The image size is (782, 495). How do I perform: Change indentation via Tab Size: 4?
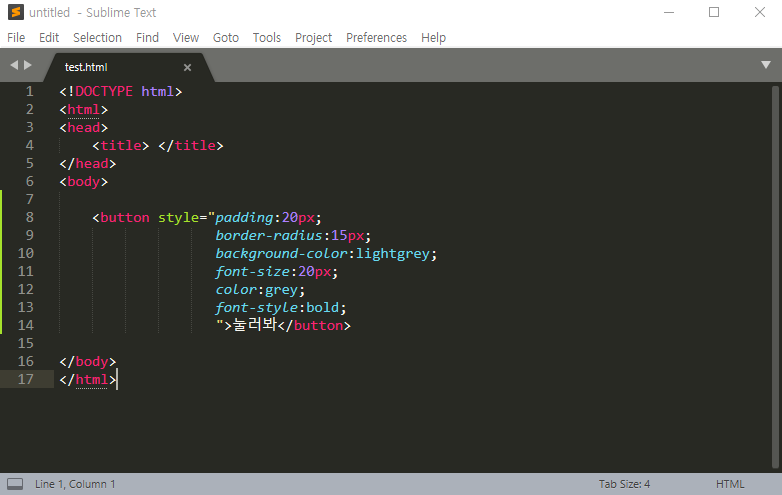click(624, 484)
